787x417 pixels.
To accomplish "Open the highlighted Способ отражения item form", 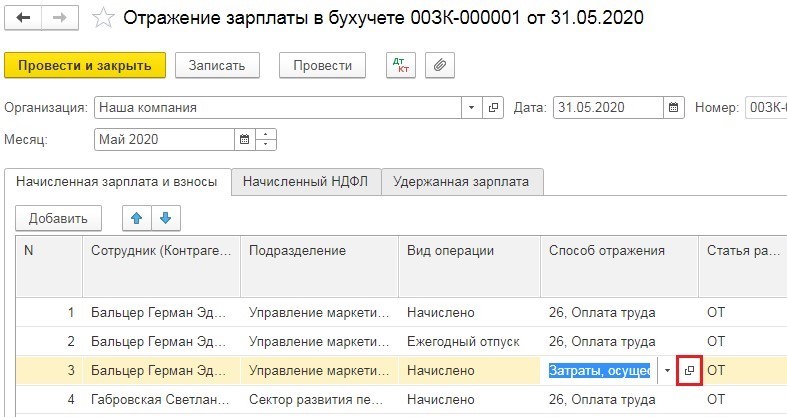I will coord(689,371).
